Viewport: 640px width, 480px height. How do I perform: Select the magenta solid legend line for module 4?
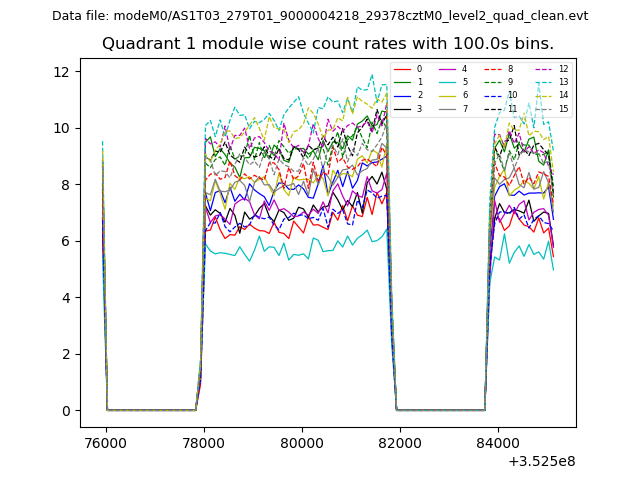click(x=447, y=69)
